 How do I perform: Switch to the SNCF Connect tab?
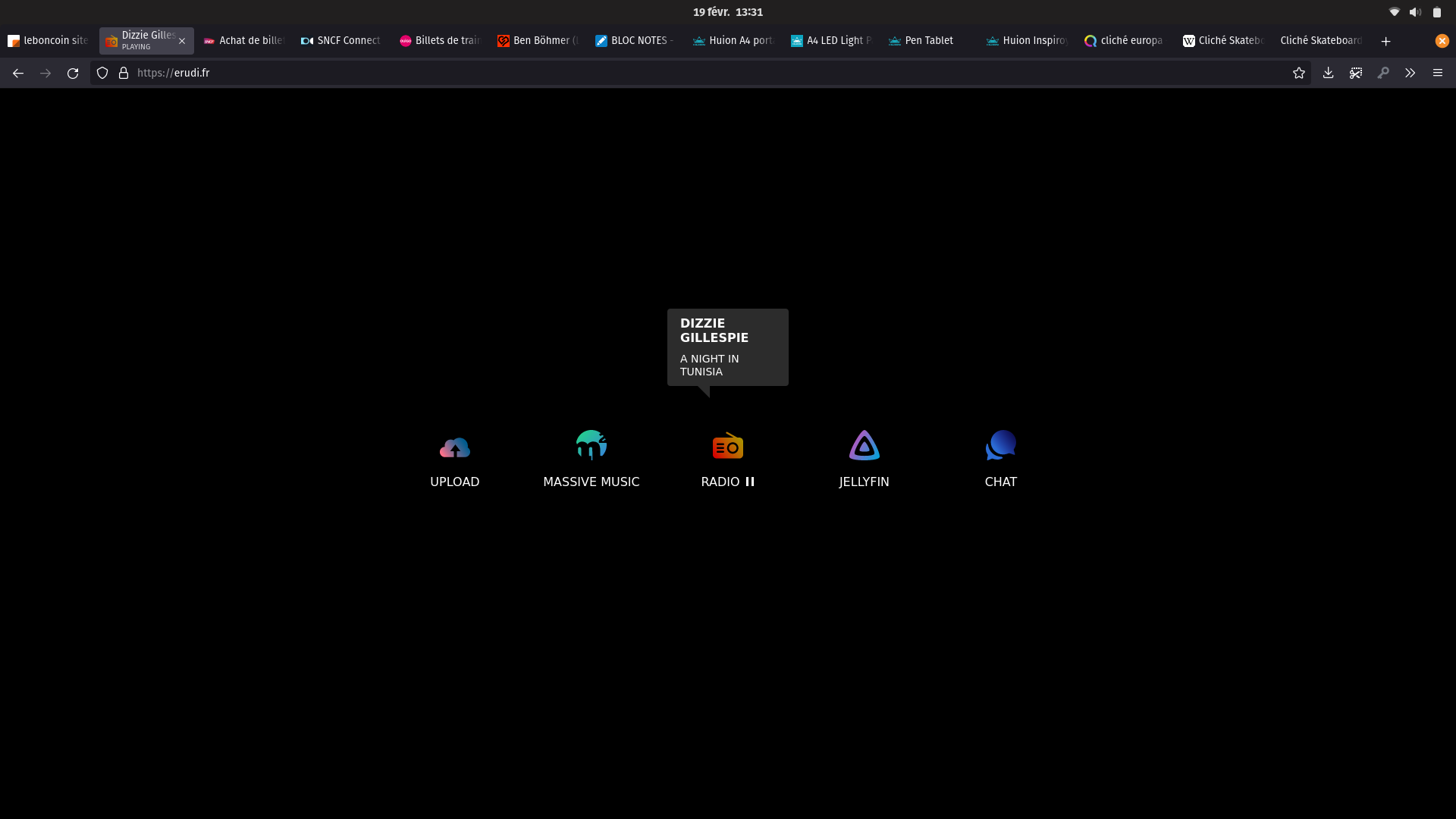click(341, 41)
